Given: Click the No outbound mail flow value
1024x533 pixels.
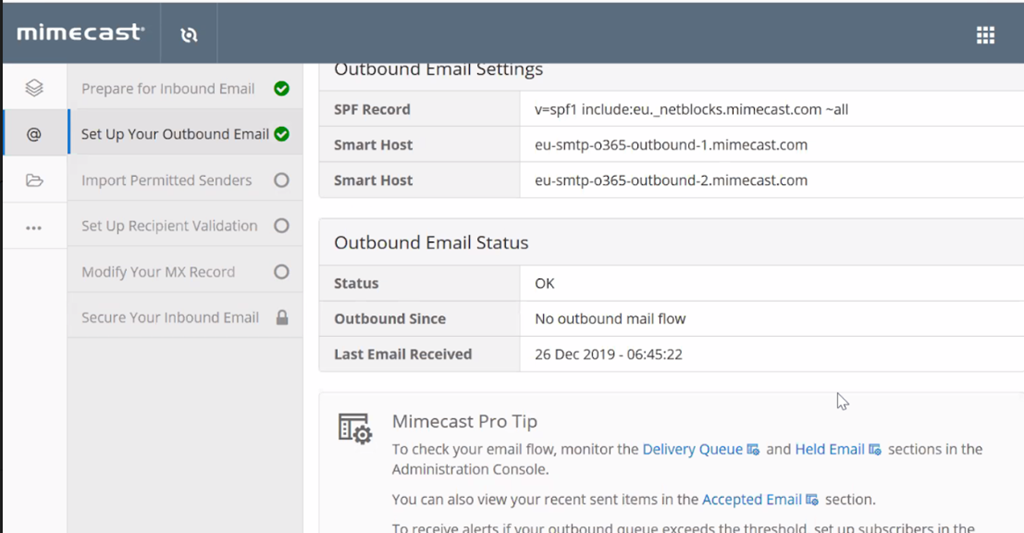Looking at the screenshot, I should pos(610,319).
